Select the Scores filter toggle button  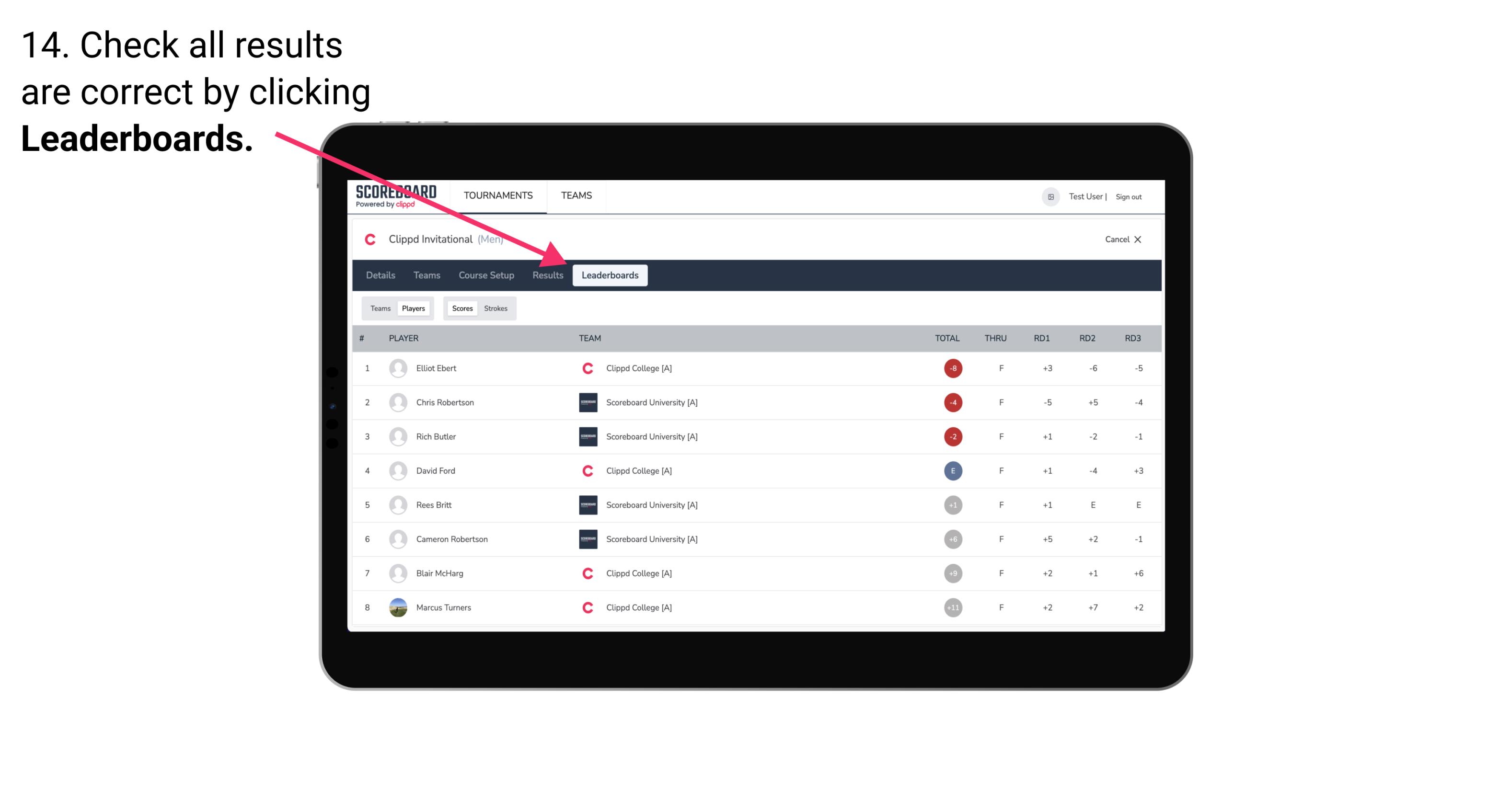462,308
